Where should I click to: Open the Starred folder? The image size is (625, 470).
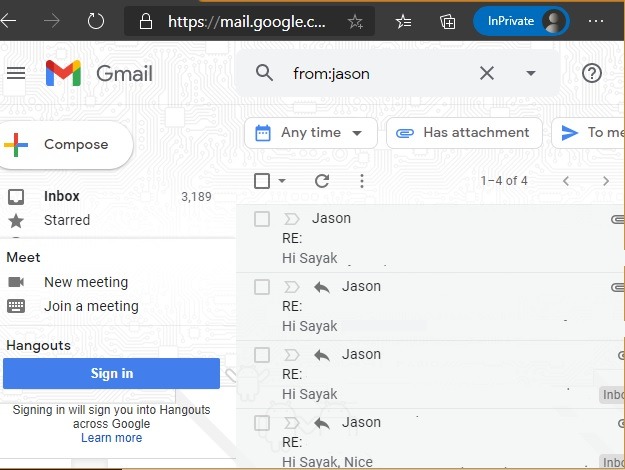pyautogui.click(x=67, y=220)
